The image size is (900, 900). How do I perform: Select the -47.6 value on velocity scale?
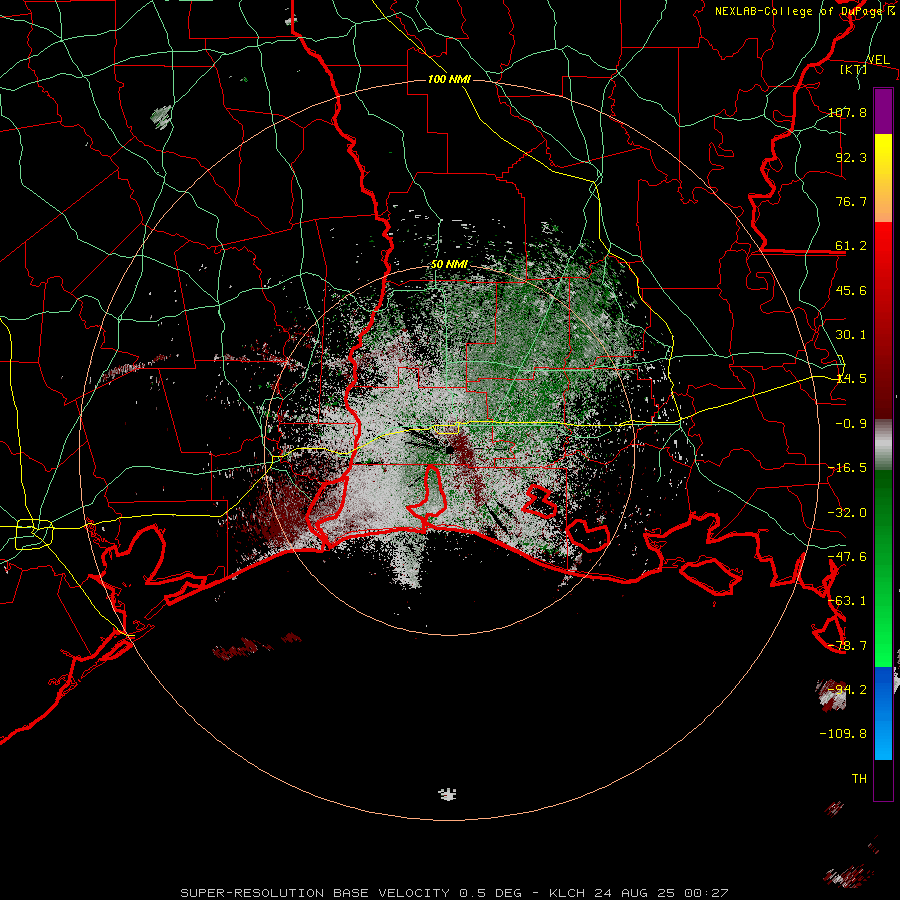[848, 557]
